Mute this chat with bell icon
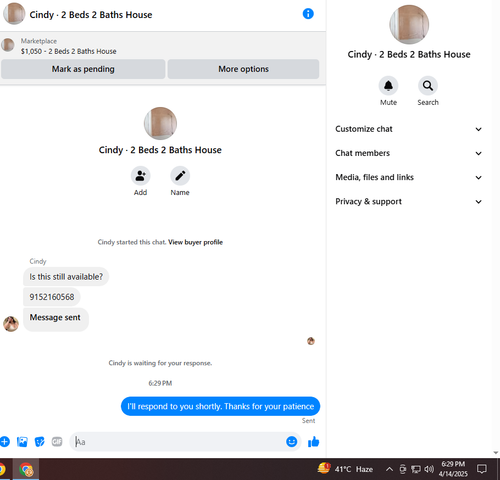 (388, 86)
